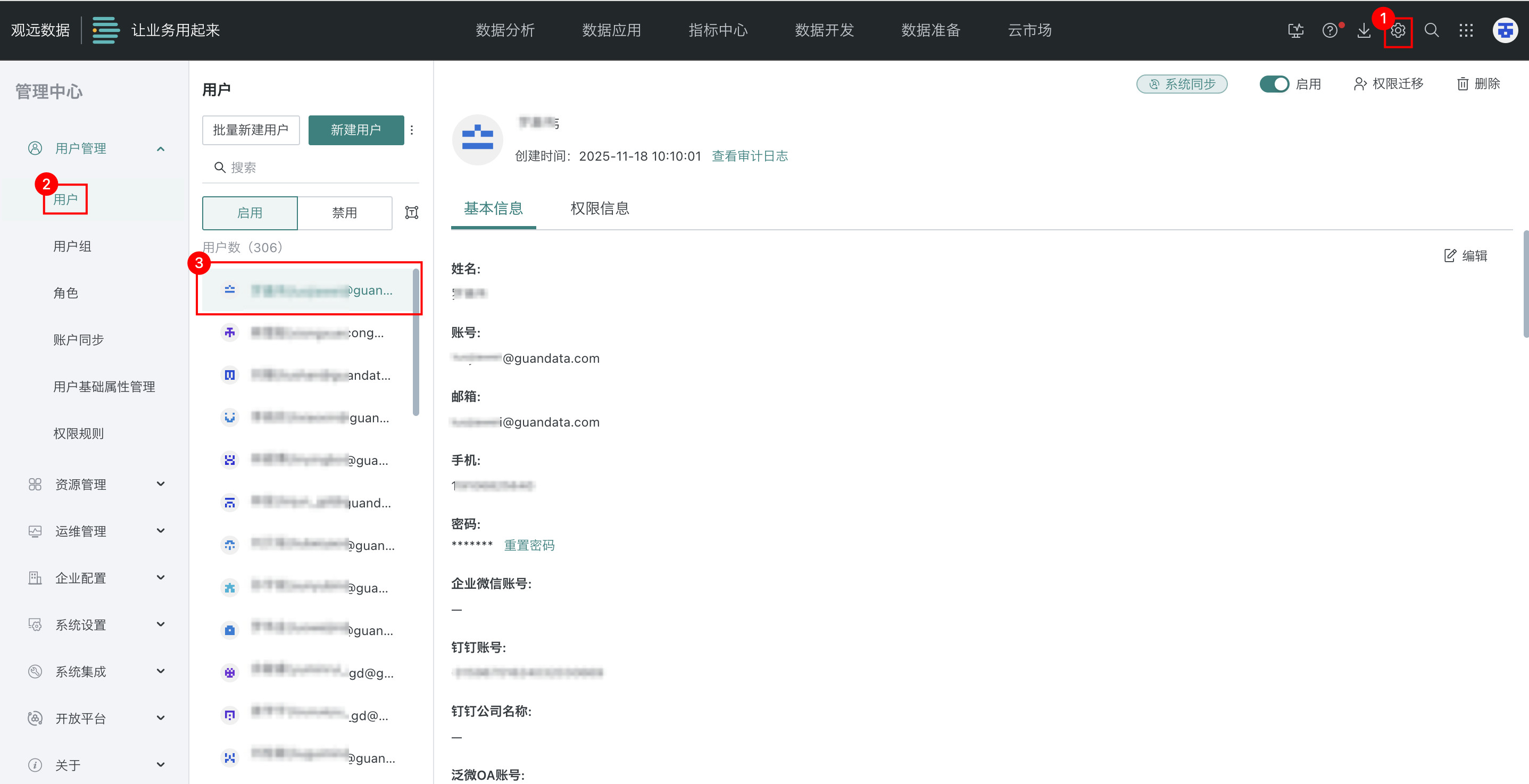
Task: Toggle the 启用 switch for this user
Action: pyautogui.click(x=1274, y=84)
